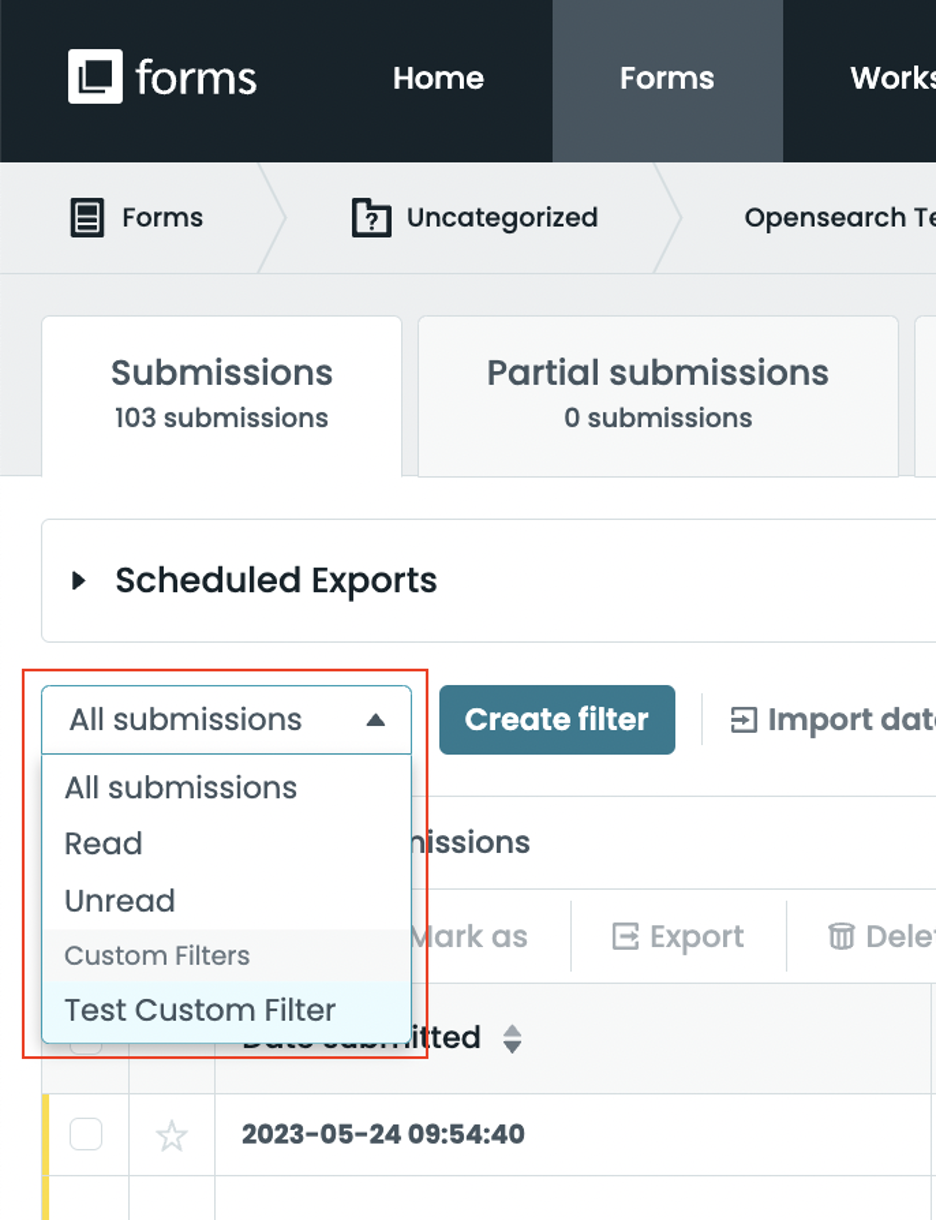Switch to the Partial submissions tab
This screenshot has width=936, height=1220.
657,394
